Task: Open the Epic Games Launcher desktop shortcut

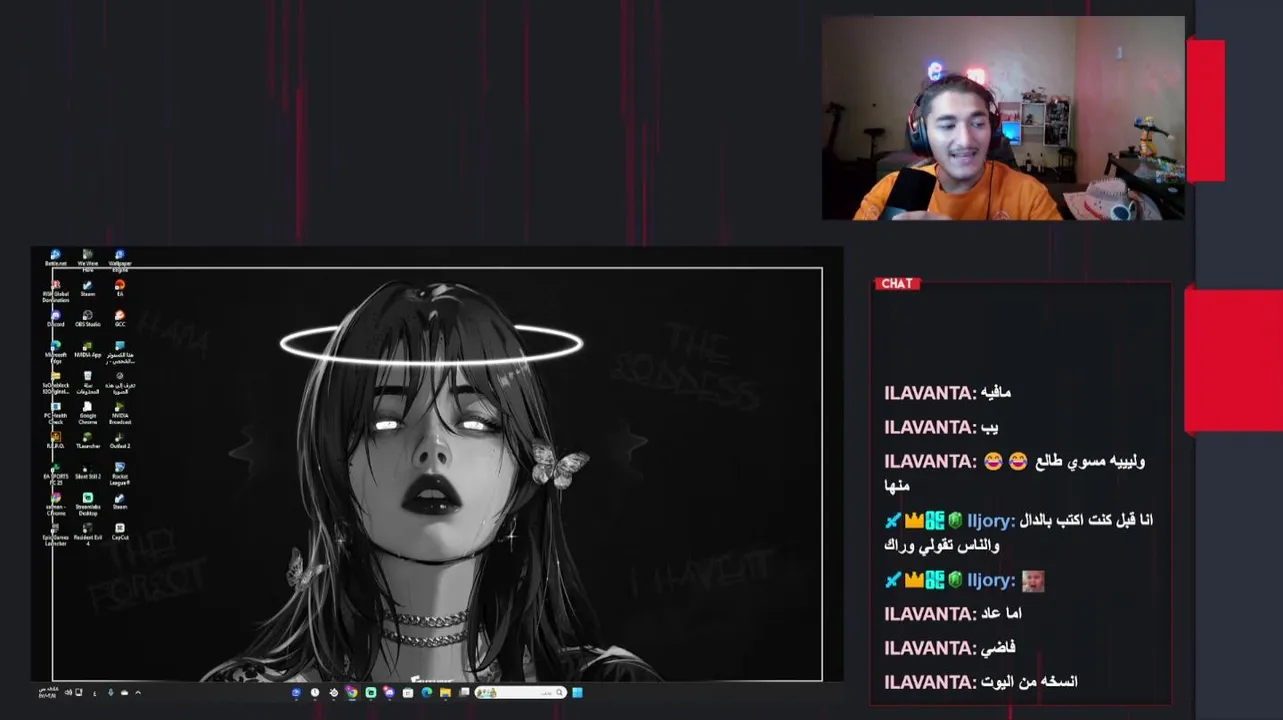Action: (x=55, y=534)
